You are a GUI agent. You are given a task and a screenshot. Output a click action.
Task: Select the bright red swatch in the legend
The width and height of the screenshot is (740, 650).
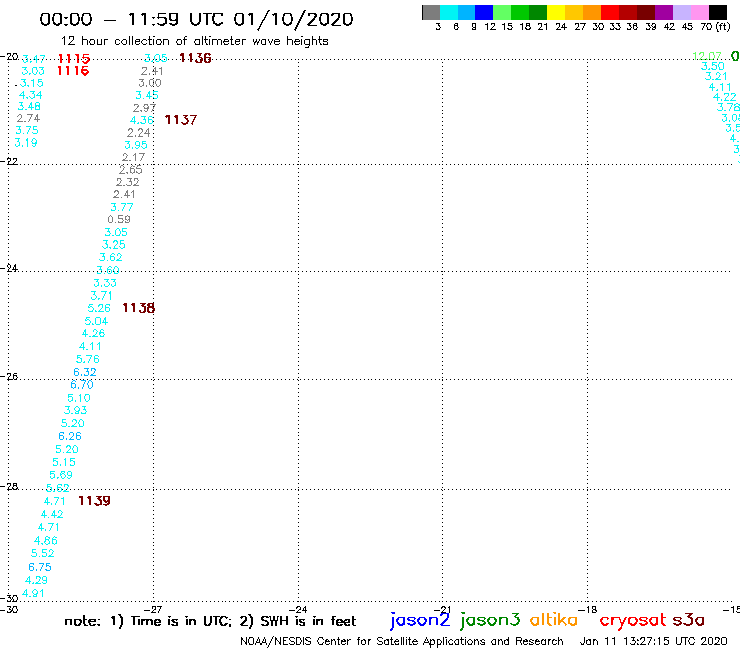click(610, 12)
